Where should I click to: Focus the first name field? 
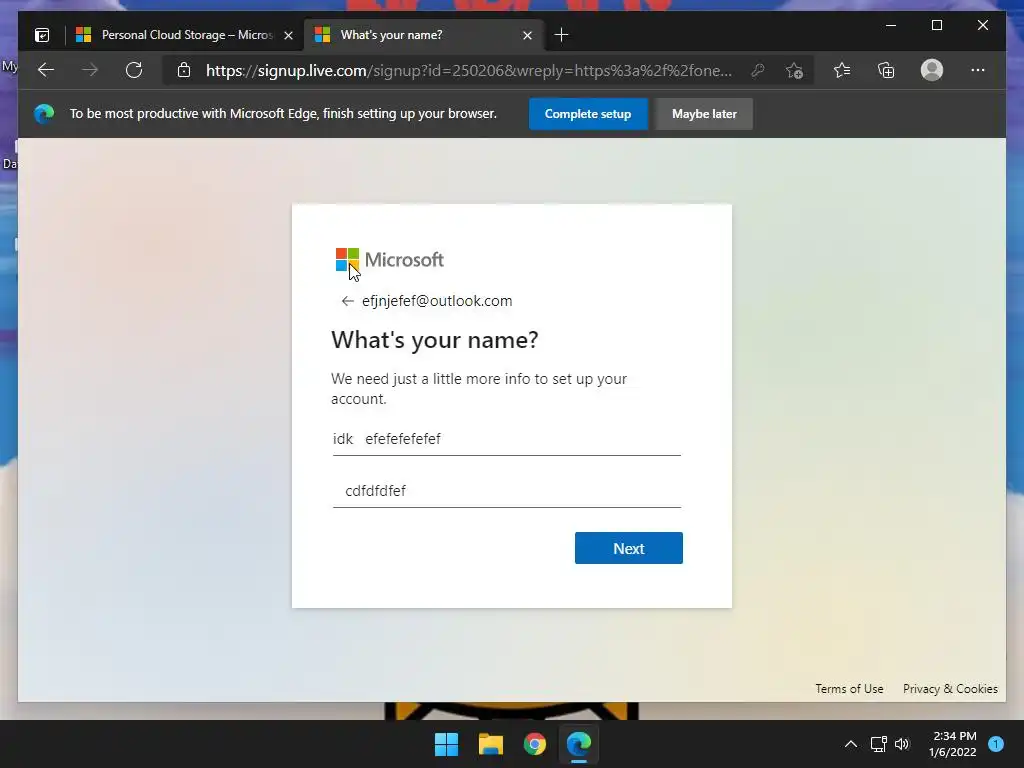(507, 439)
